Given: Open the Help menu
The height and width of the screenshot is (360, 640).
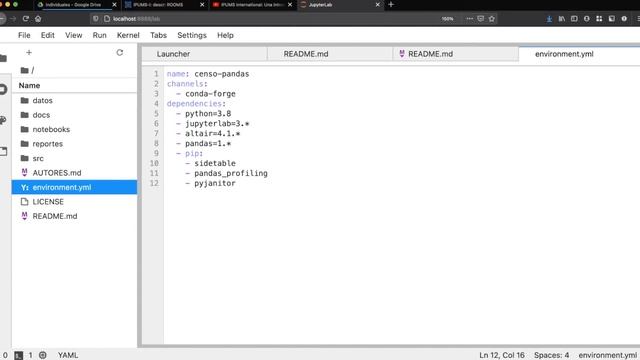Looking at the screenshot, I should pyautogui.click(x=225, y=35).
